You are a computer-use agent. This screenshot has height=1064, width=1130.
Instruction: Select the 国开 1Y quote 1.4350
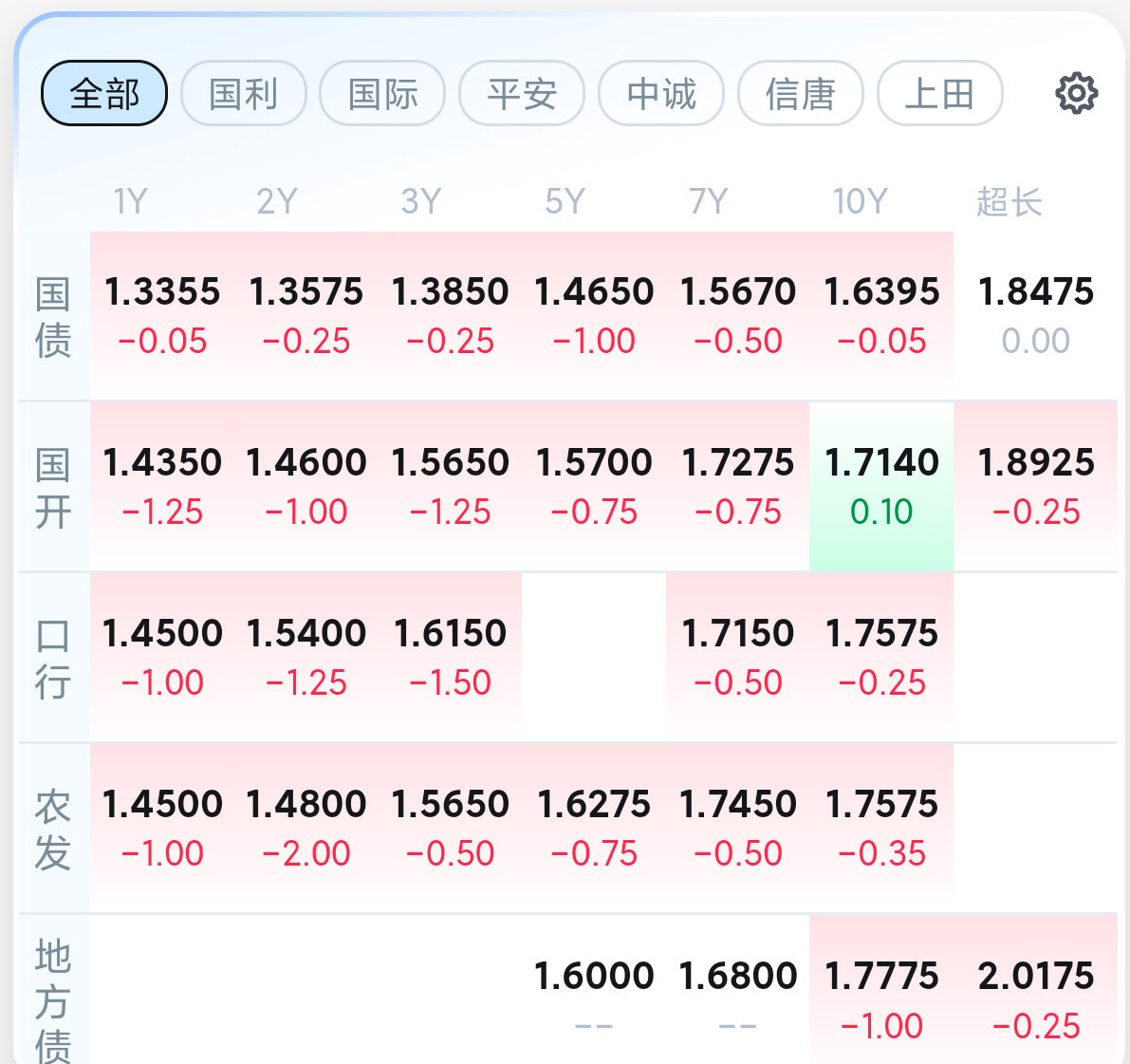pos(162,487)
